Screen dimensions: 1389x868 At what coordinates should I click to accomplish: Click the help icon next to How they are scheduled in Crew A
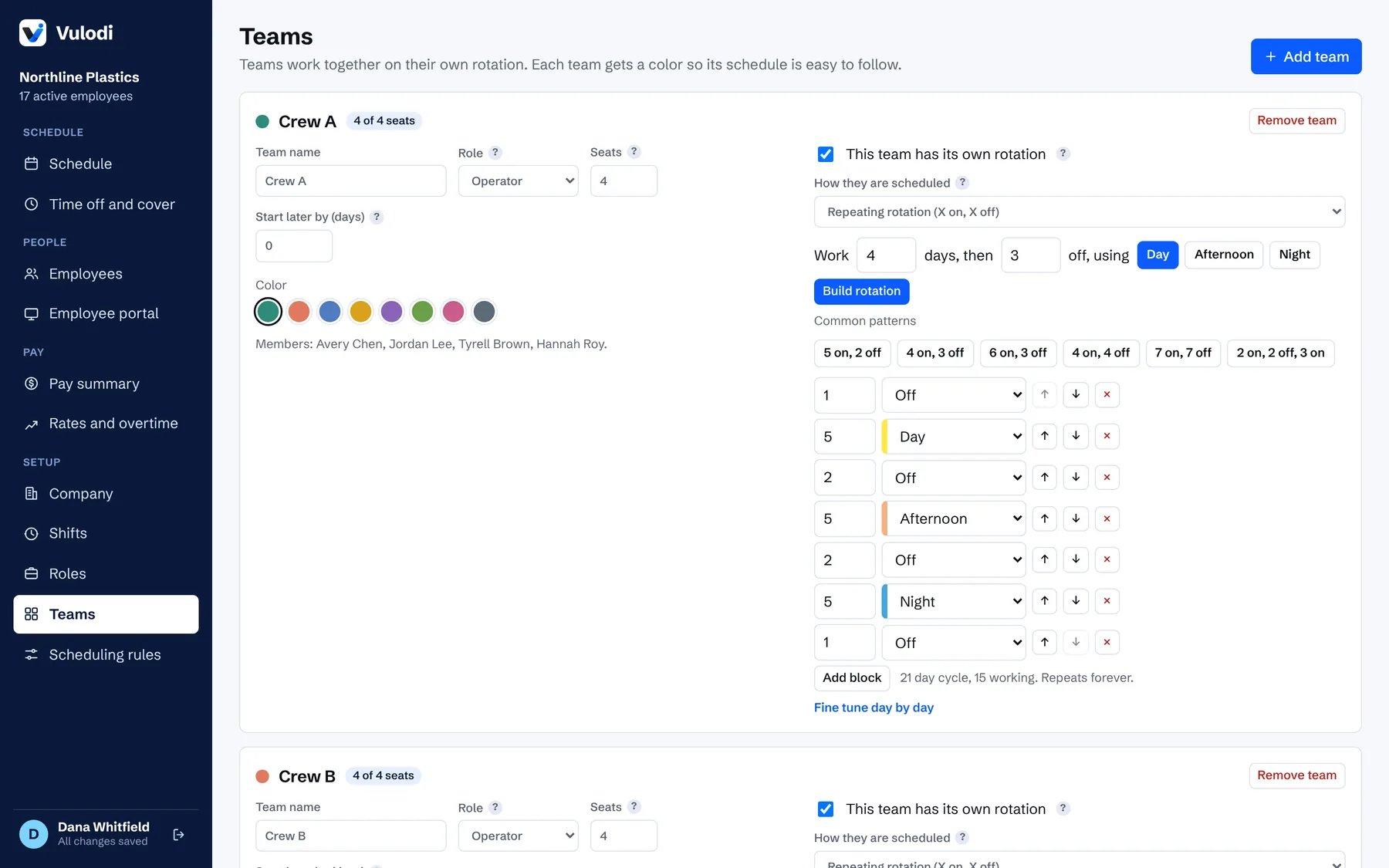(x=962, y=183)
